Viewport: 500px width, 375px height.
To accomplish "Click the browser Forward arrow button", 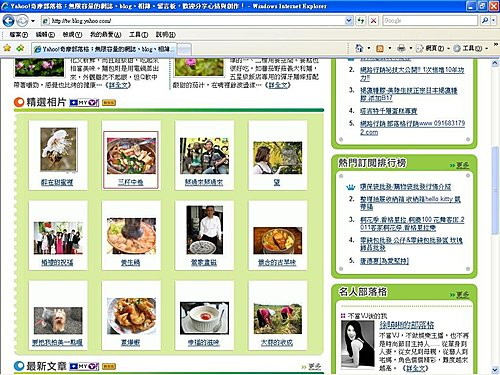I will pos(22,21).
